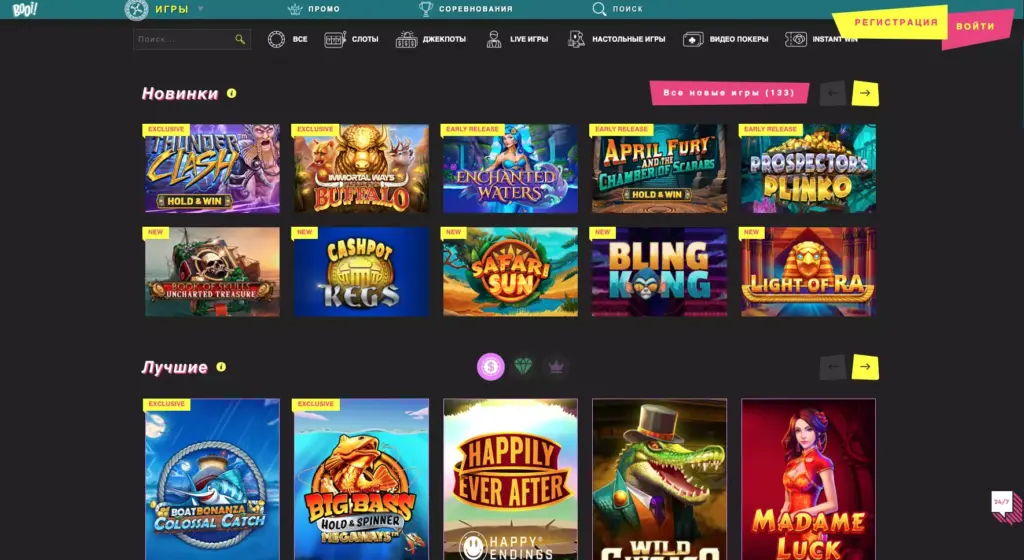This screenshot has width=1024, height=560.
Task: Open the Промо menu item
Action: pyautogui.click(x=313, y=9)
